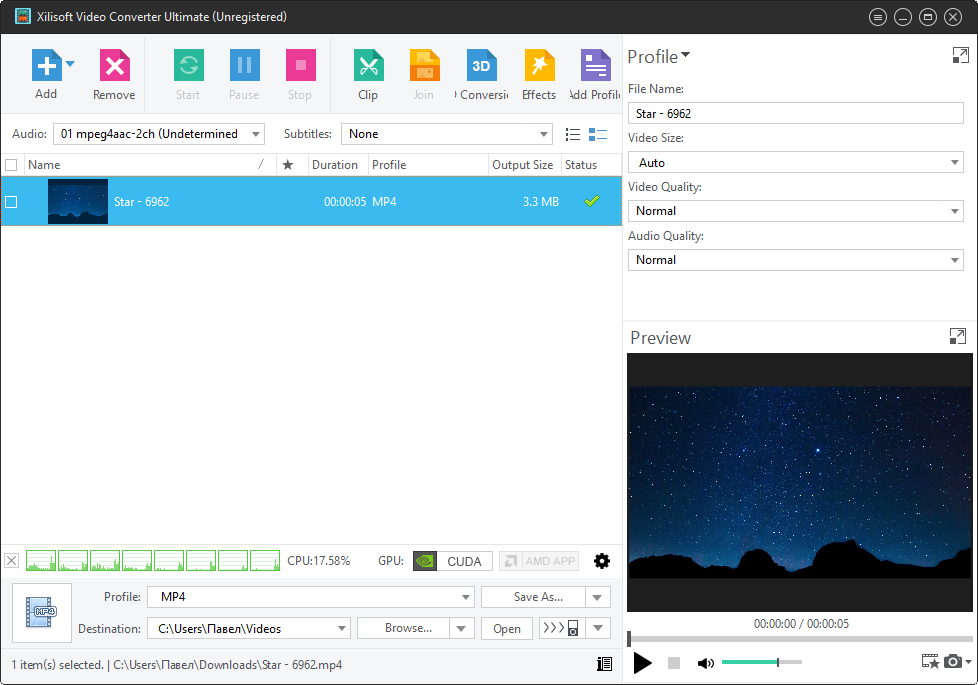Expand the Profile panel with arrow icon

[x=961, y=56]
